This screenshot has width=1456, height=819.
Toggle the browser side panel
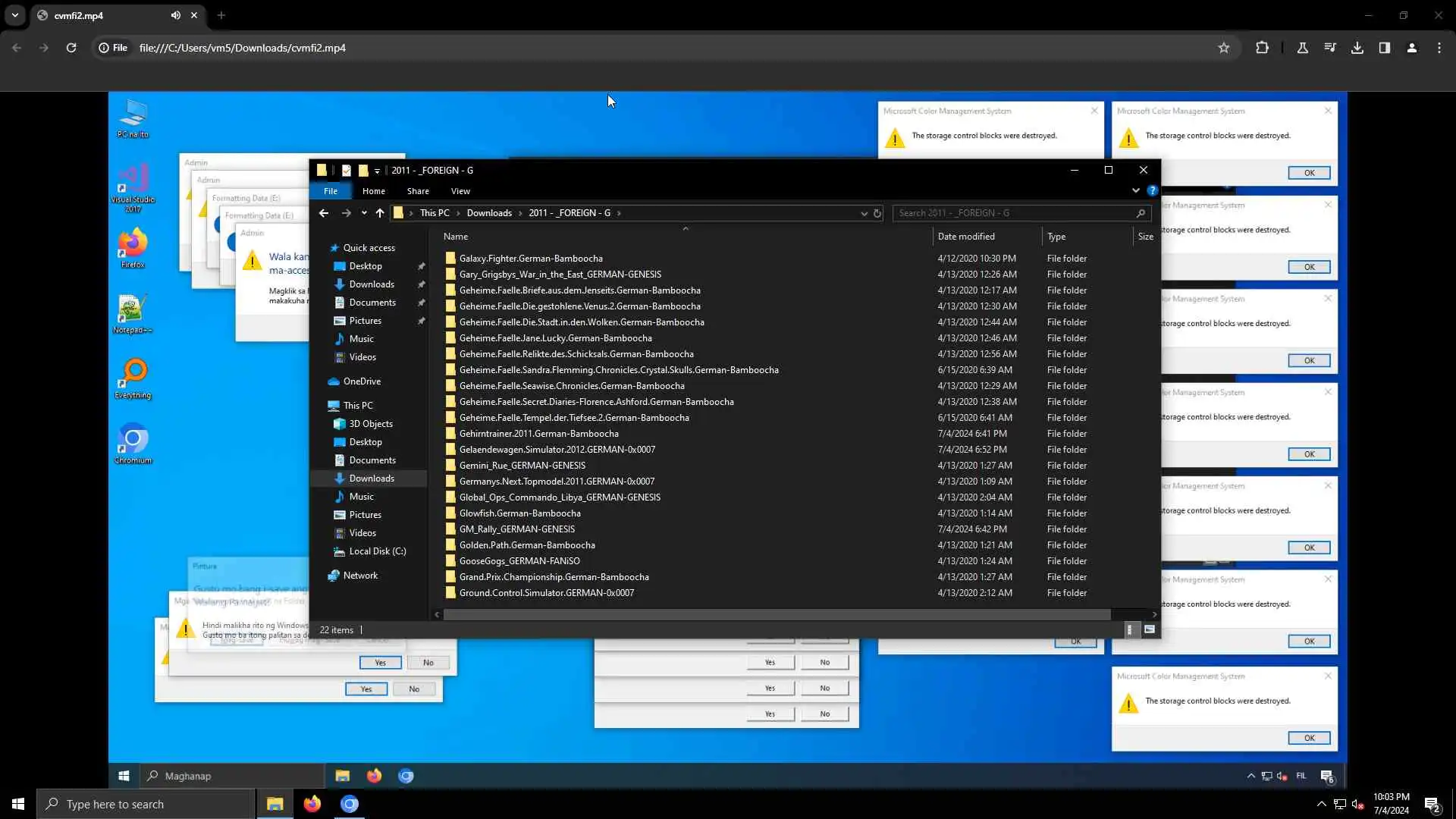click(x=1384, y=48)
